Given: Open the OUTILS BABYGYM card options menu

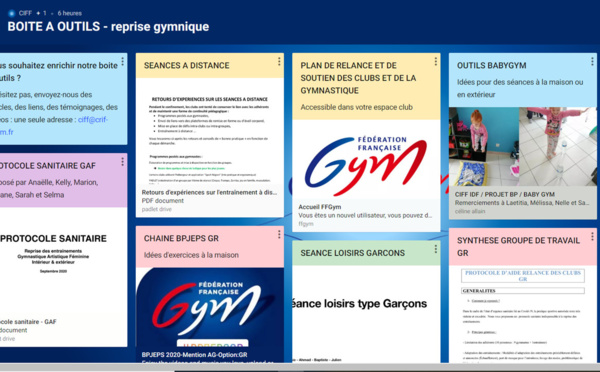Looking at the screenshot, I should pos(592,61).
